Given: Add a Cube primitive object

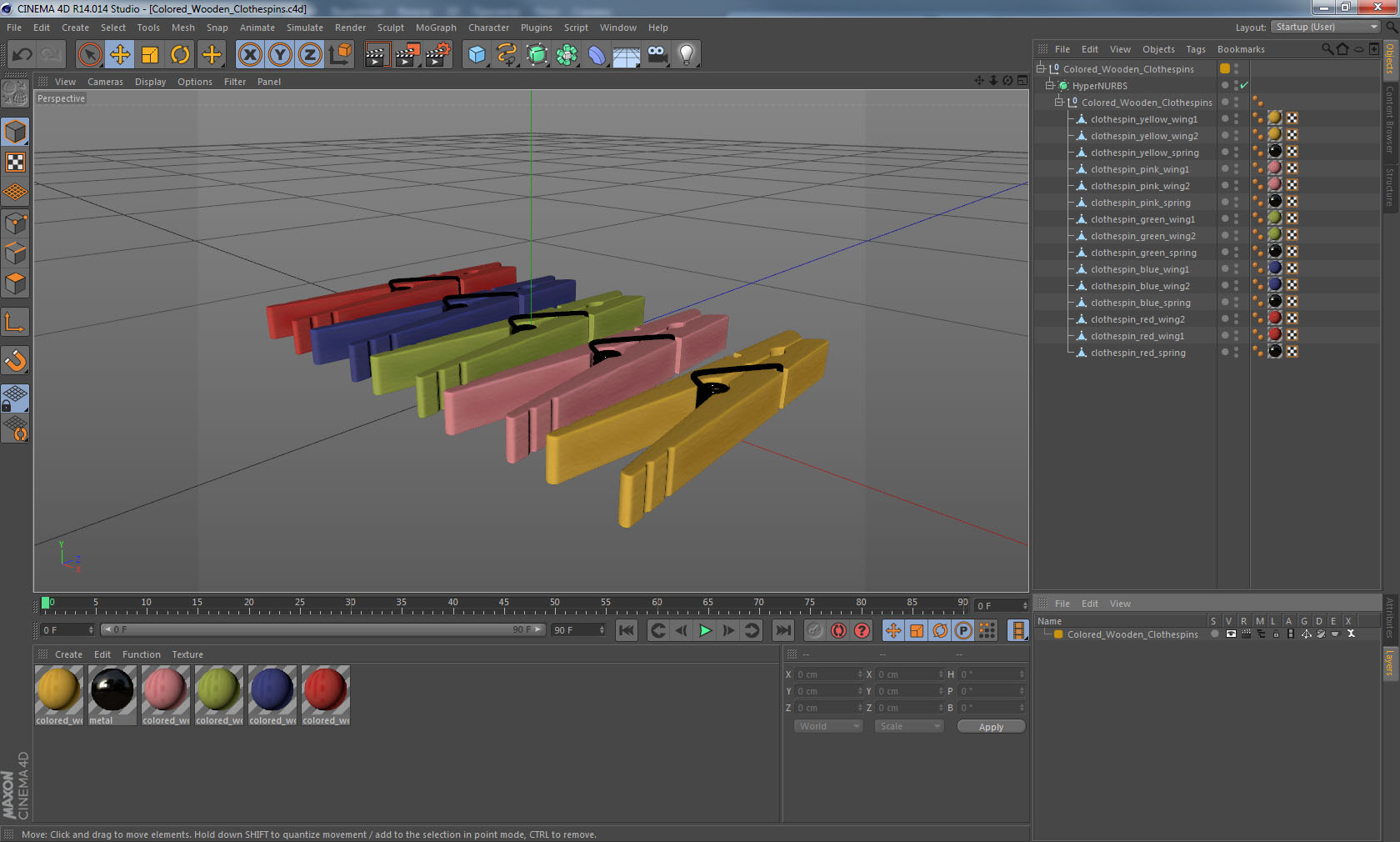Looking at the screenshot, I should [x=477, y=55].
